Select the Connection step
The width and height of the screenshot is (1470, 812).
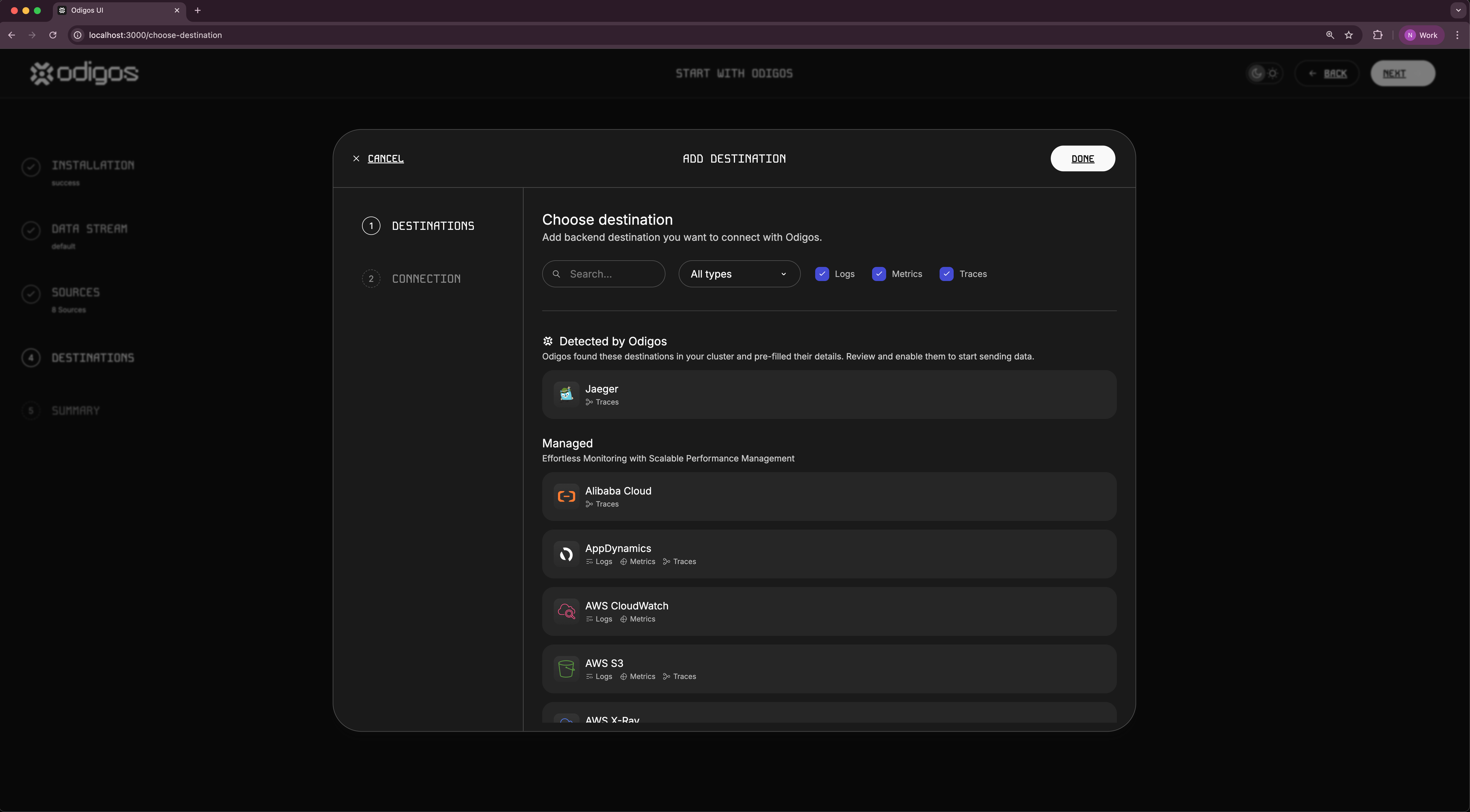point(426,278)
